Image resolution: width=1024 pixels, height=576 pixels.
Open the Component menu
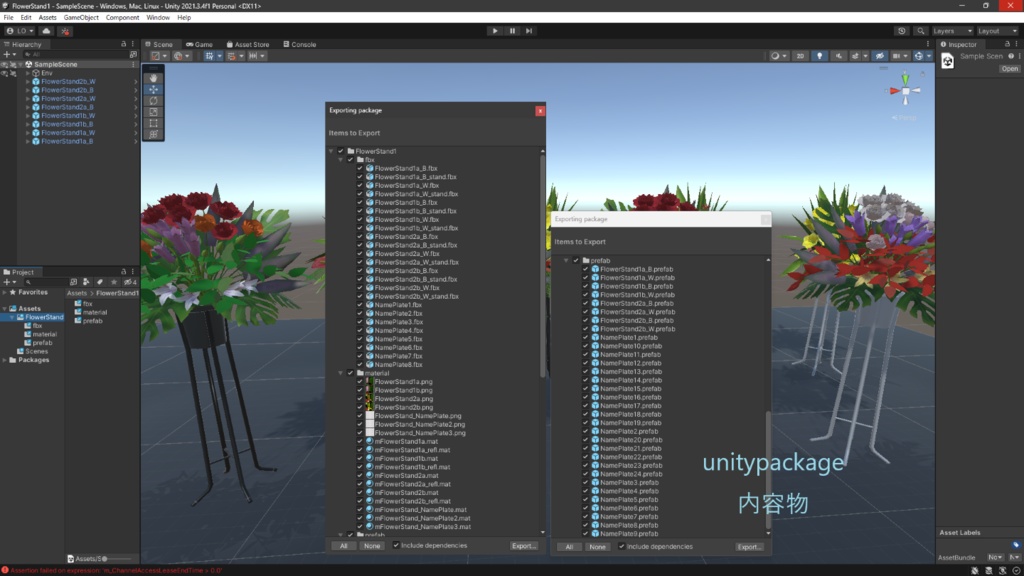pyautogui.click(x=122, y=18)
